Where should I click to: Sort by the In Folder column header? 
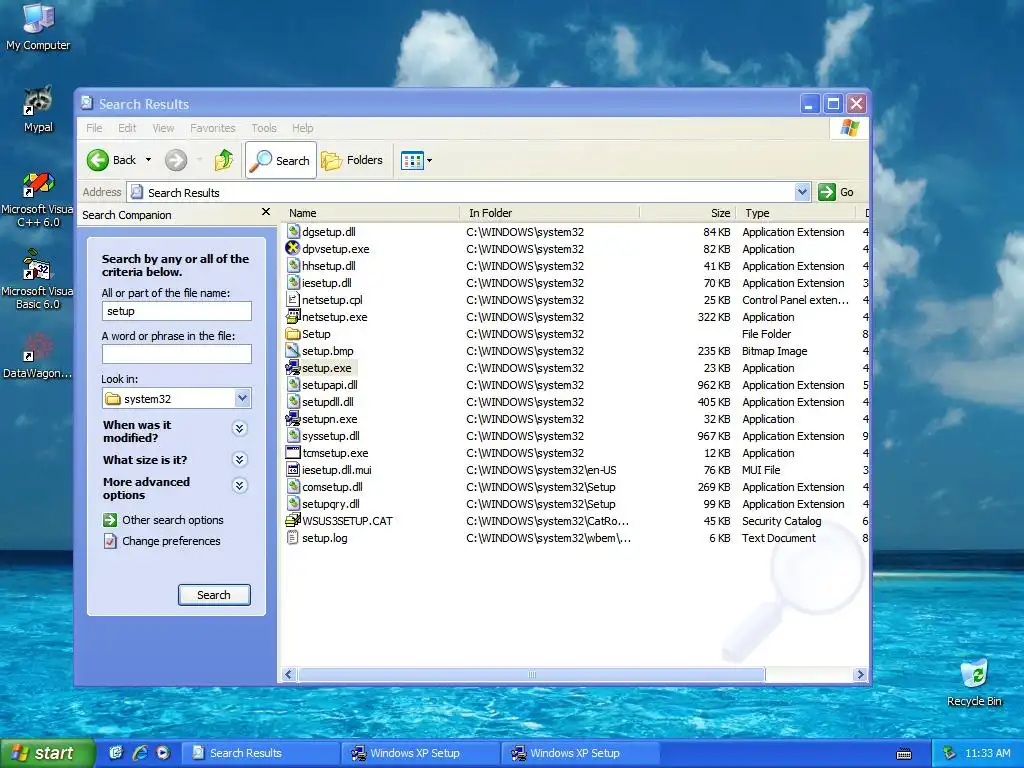[551, 213]
